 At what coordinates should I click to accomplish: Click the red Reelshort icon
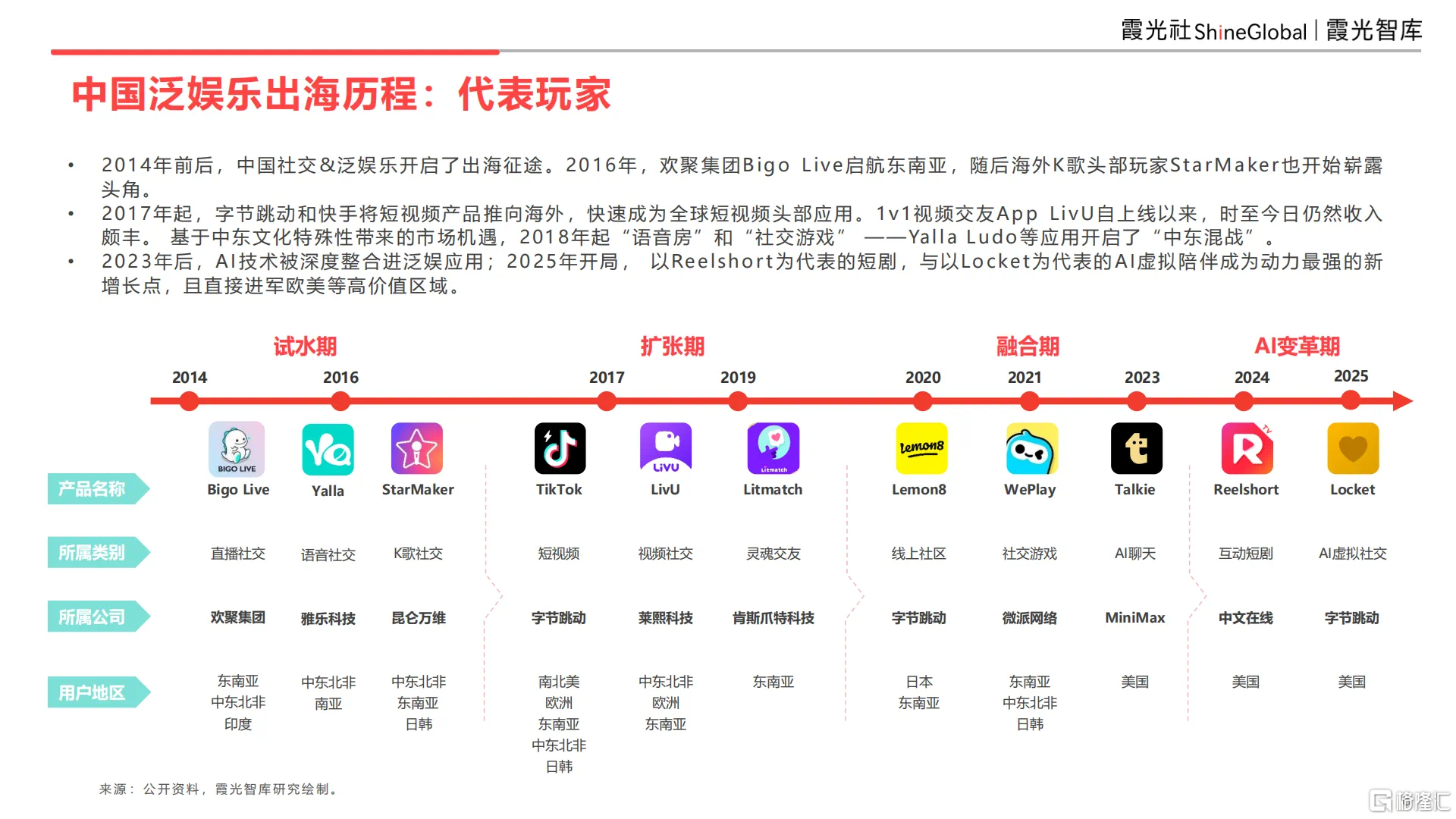point(1247,448)
